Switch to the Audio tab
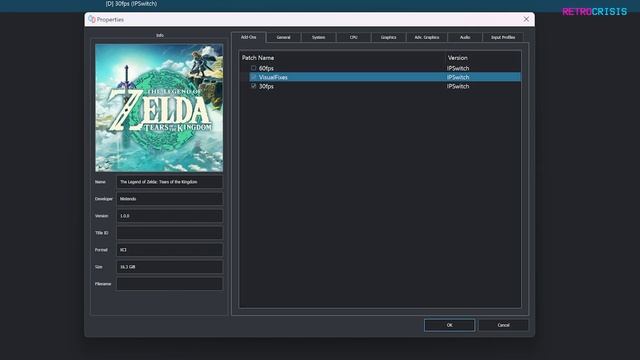 pyautogui.click(x=465, y=38)
